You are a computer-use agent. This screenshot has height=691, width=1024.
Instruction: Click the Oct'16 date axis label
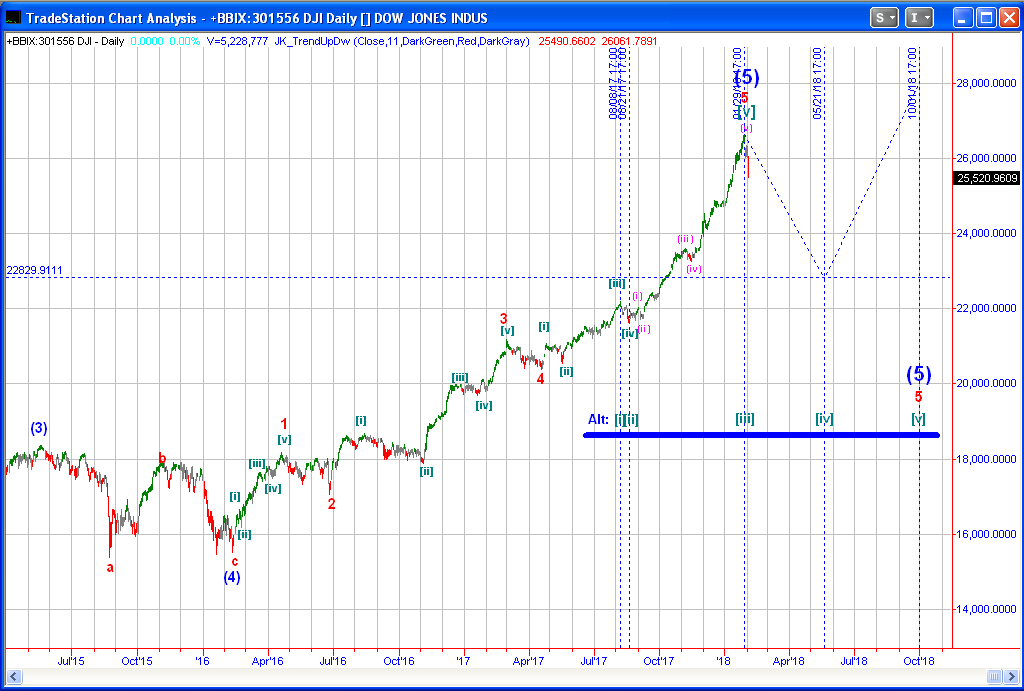tap(398, 660)
